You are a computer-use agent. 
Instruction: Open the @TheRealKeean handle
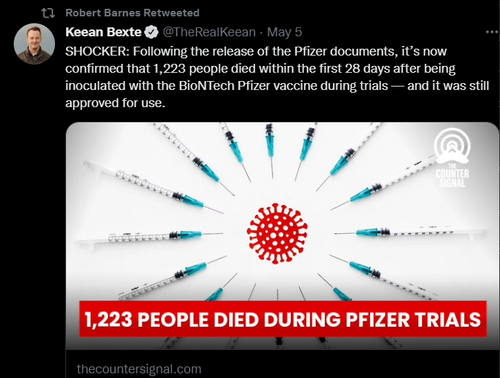tap(209, 32)
